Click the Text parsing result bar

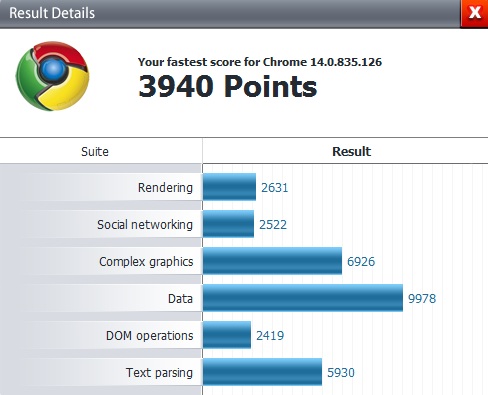click(x=262, y=372)
